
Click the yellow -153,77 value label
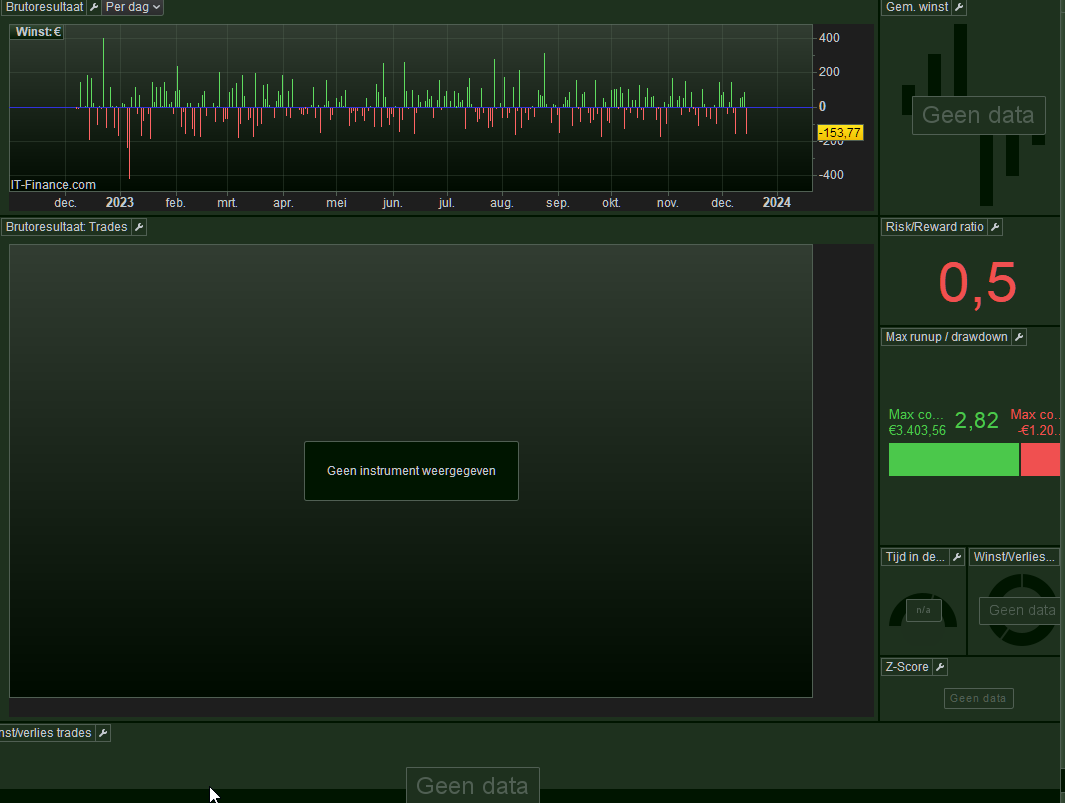pyautogui.click(x=839, y=133)
